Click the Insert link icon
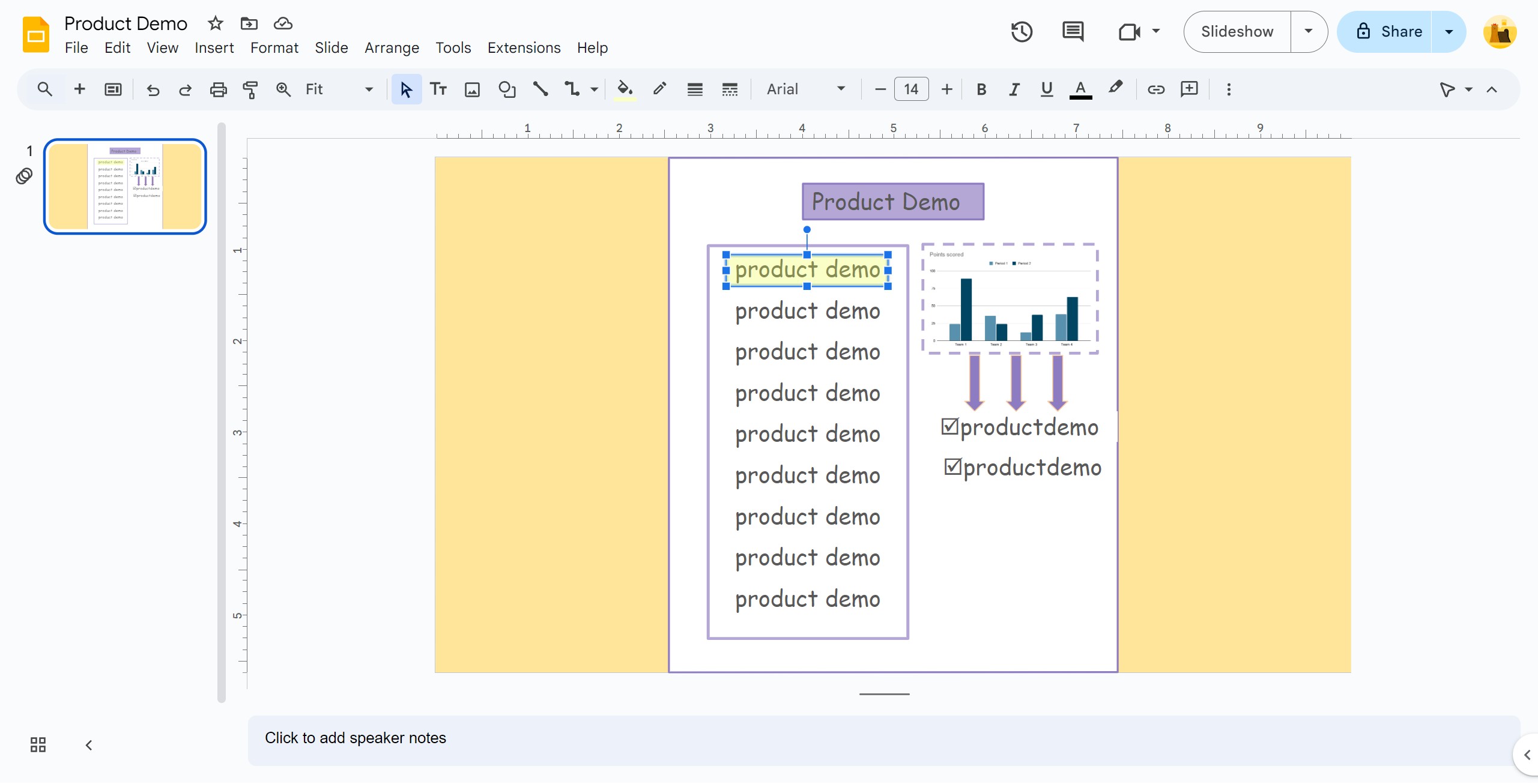Viewport: 1538px width, 784px height. [1155, 89]
